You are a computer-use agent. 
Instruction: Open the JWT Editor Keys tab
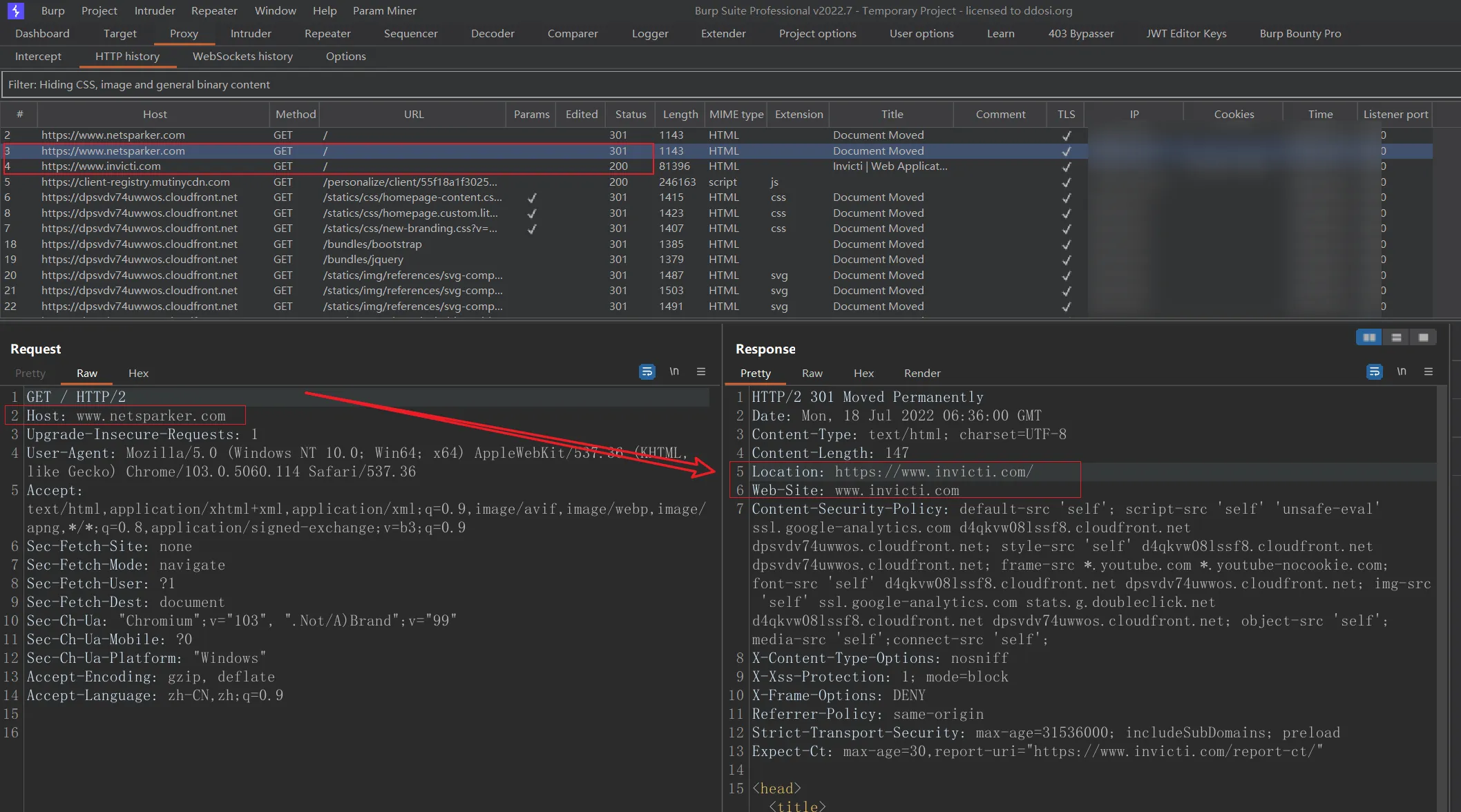pyautogui.click(x=1186, y=33)
